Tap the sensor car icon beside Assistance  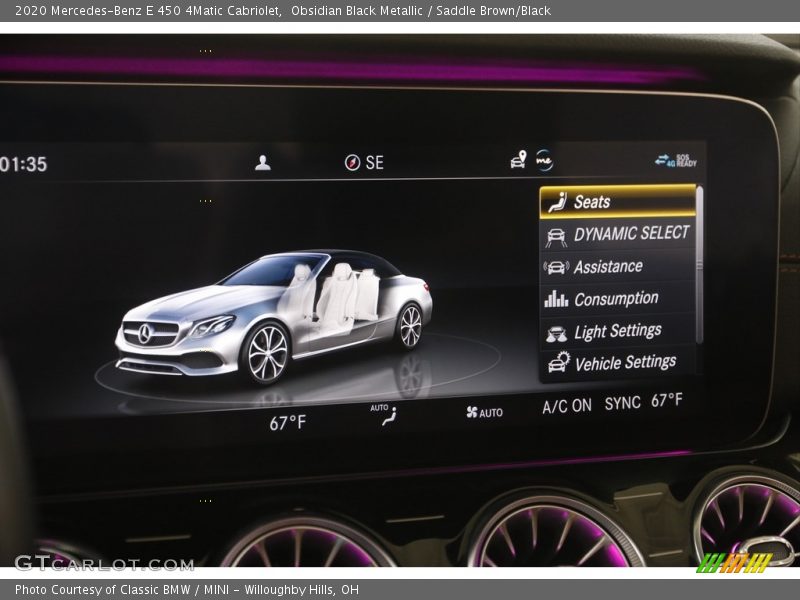pos(556,267)
